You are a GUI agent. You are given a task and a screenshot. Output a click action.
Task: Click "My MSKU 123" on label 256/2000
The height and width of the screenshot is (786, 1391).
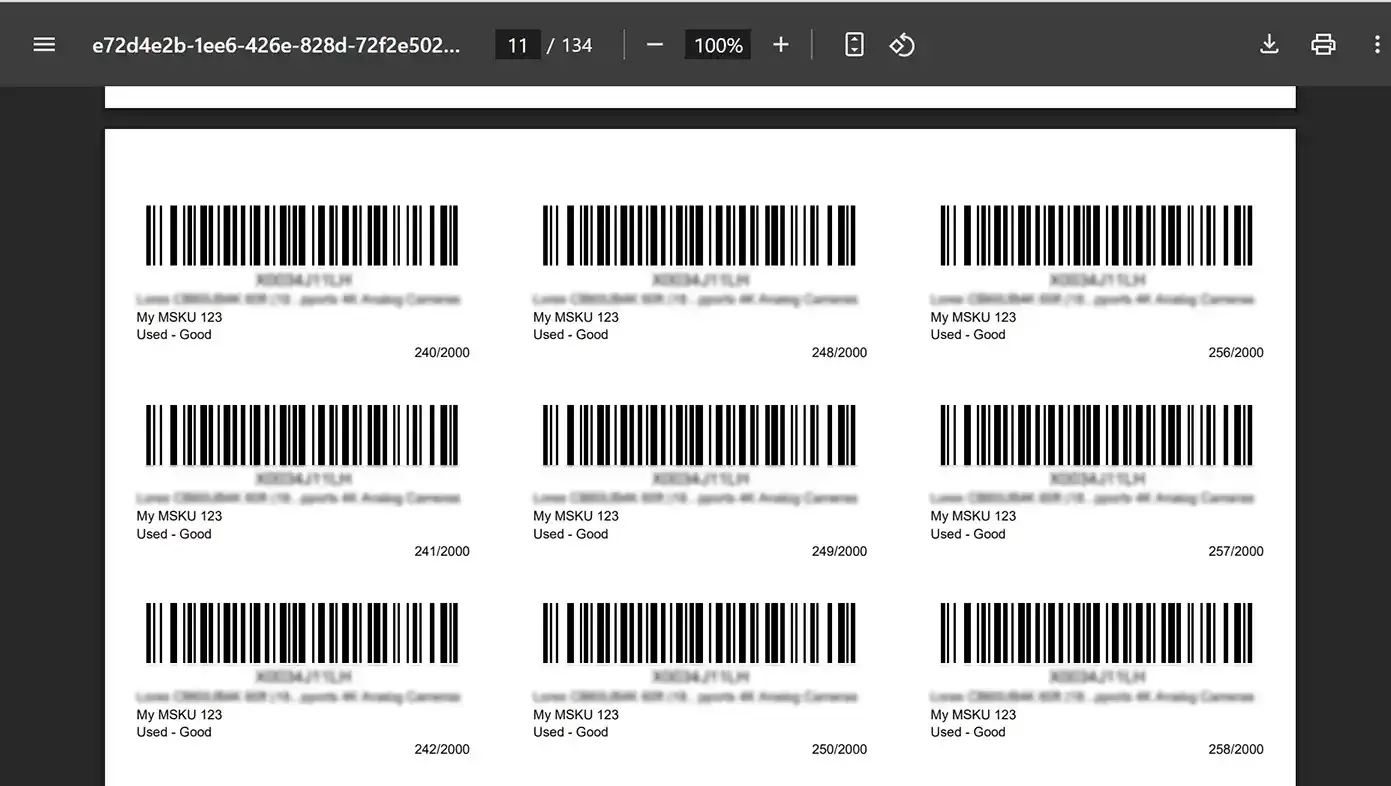pyautogui.click(x=973, y=317)
